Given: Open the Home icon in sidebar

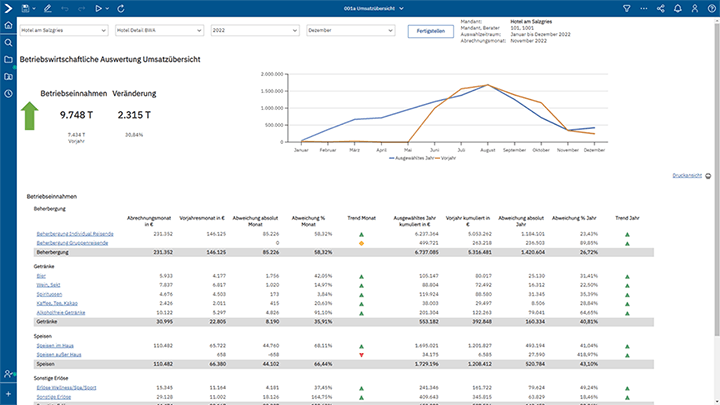Looking at the screenshot, I should 8,26.
